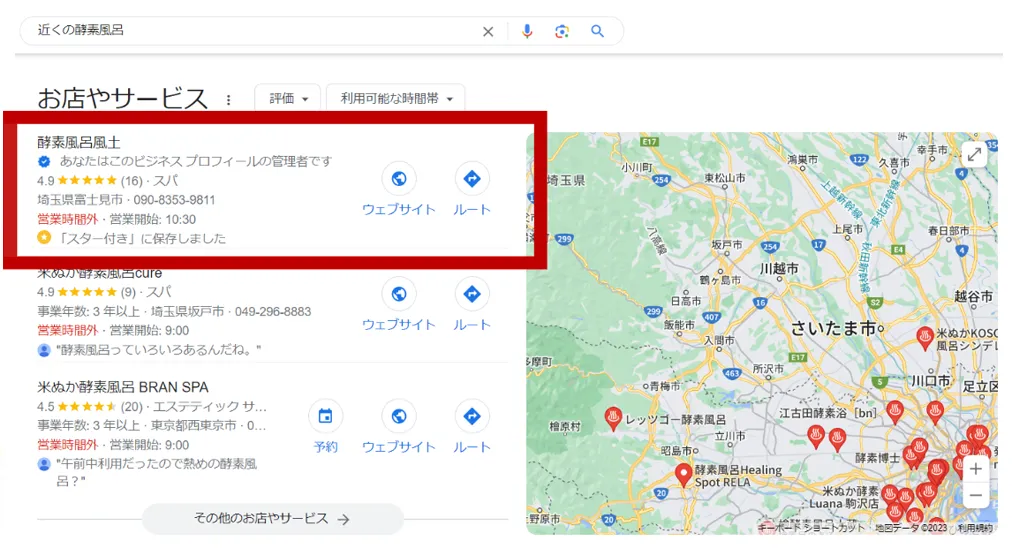The image size is (1016, 551).
Task: Get route to 米ぬか酵素風呂 BRAN SPA
Action: 472,427
